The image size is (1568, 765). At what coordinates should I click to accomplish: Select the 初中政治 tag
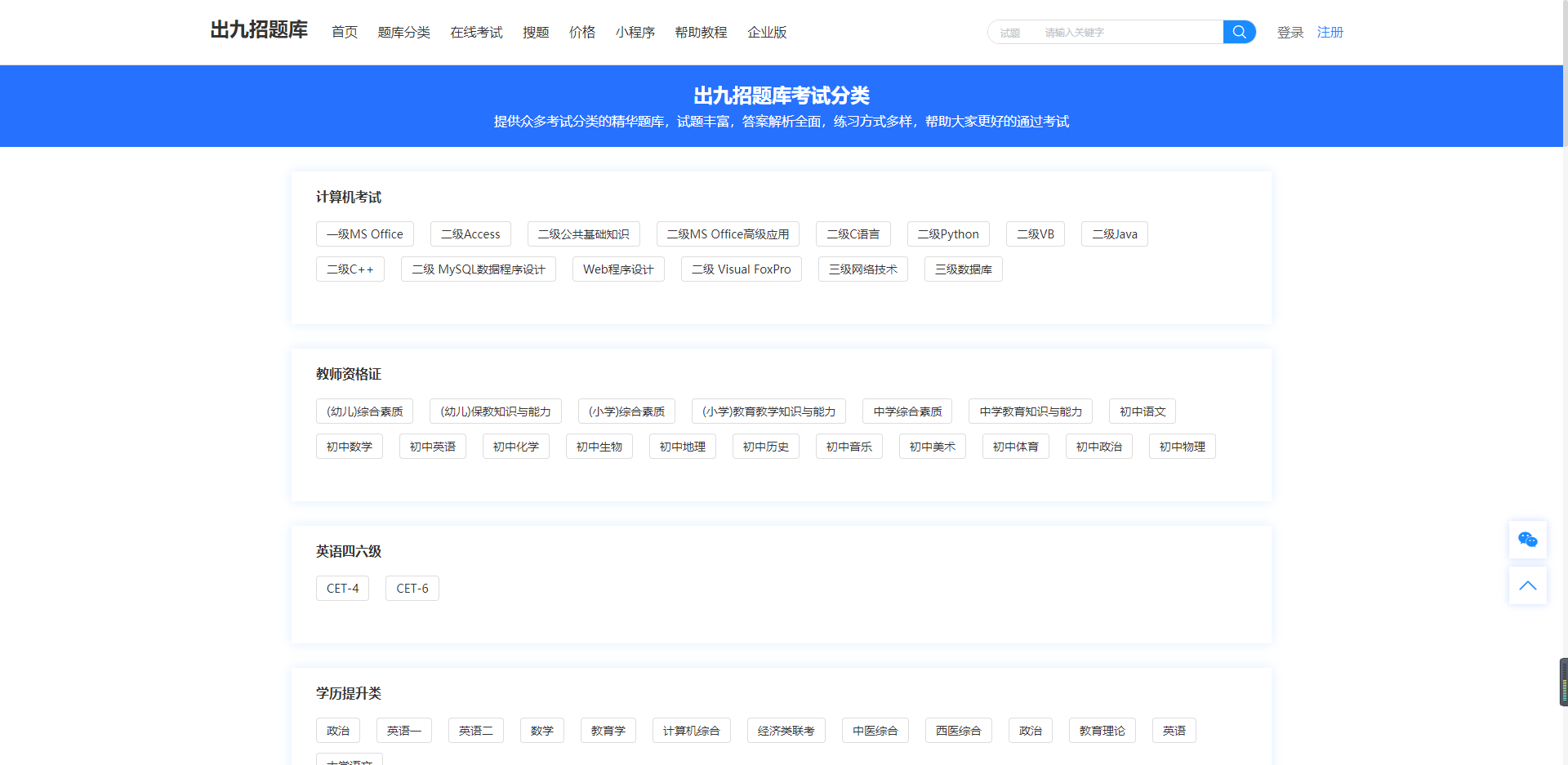1099,447
